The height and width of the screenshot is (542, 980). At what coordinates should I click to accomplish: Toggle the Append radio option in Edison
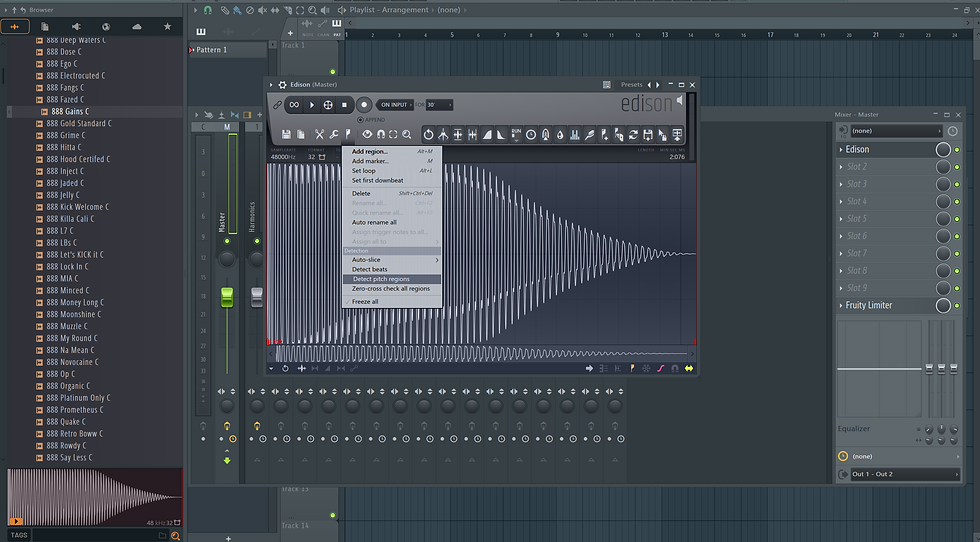coord(361,119)
